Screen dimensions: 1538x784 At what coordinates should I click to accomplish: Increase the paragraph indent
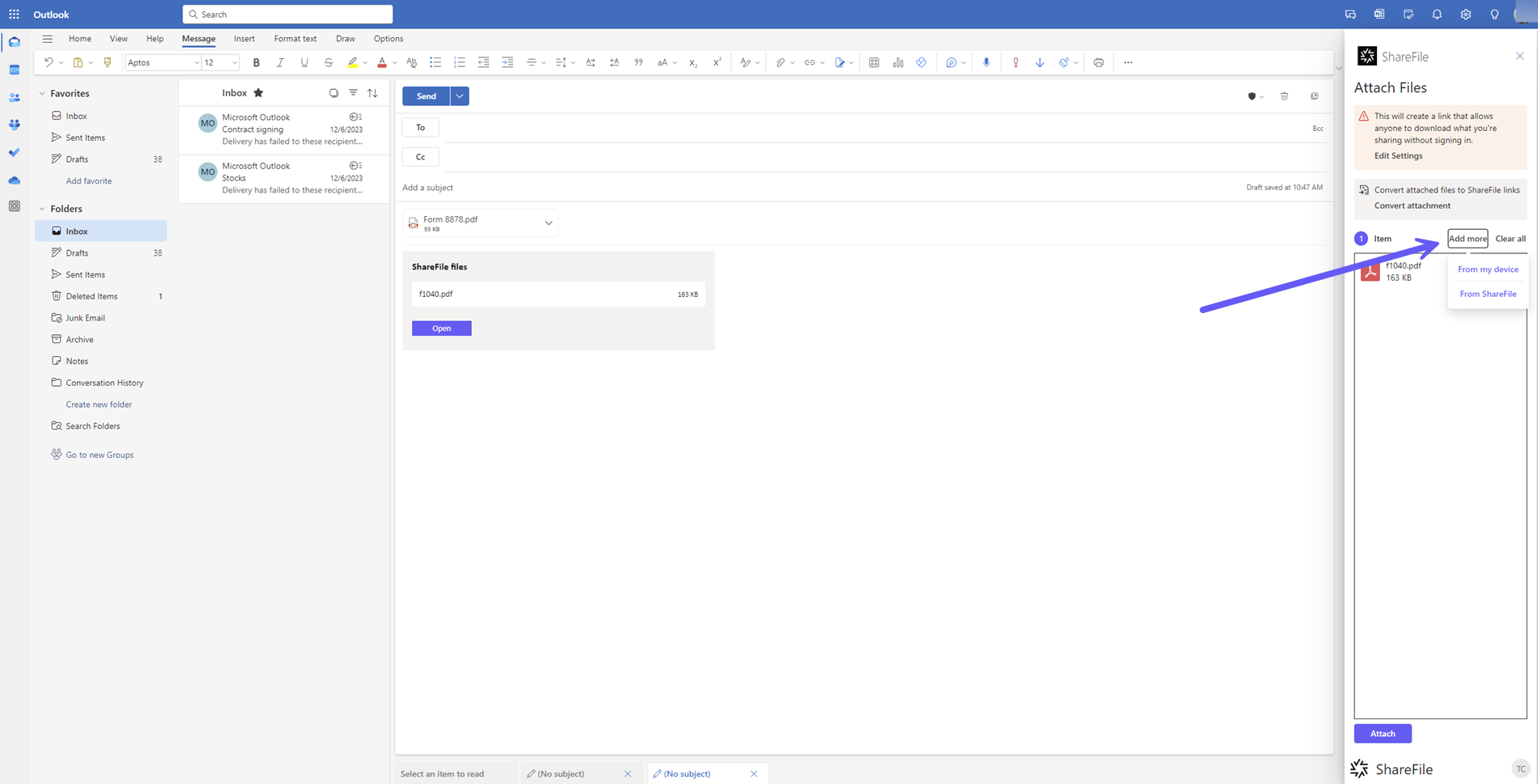[508, 62]
